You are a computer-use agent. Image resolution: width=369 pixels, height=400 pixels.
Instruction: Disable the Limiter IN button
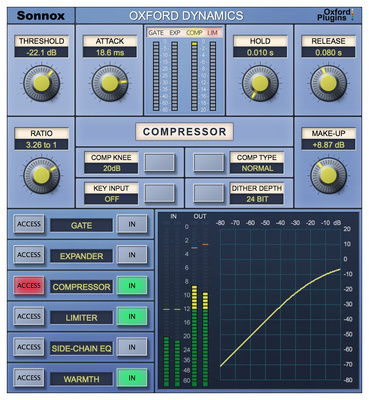pos(132,316)
